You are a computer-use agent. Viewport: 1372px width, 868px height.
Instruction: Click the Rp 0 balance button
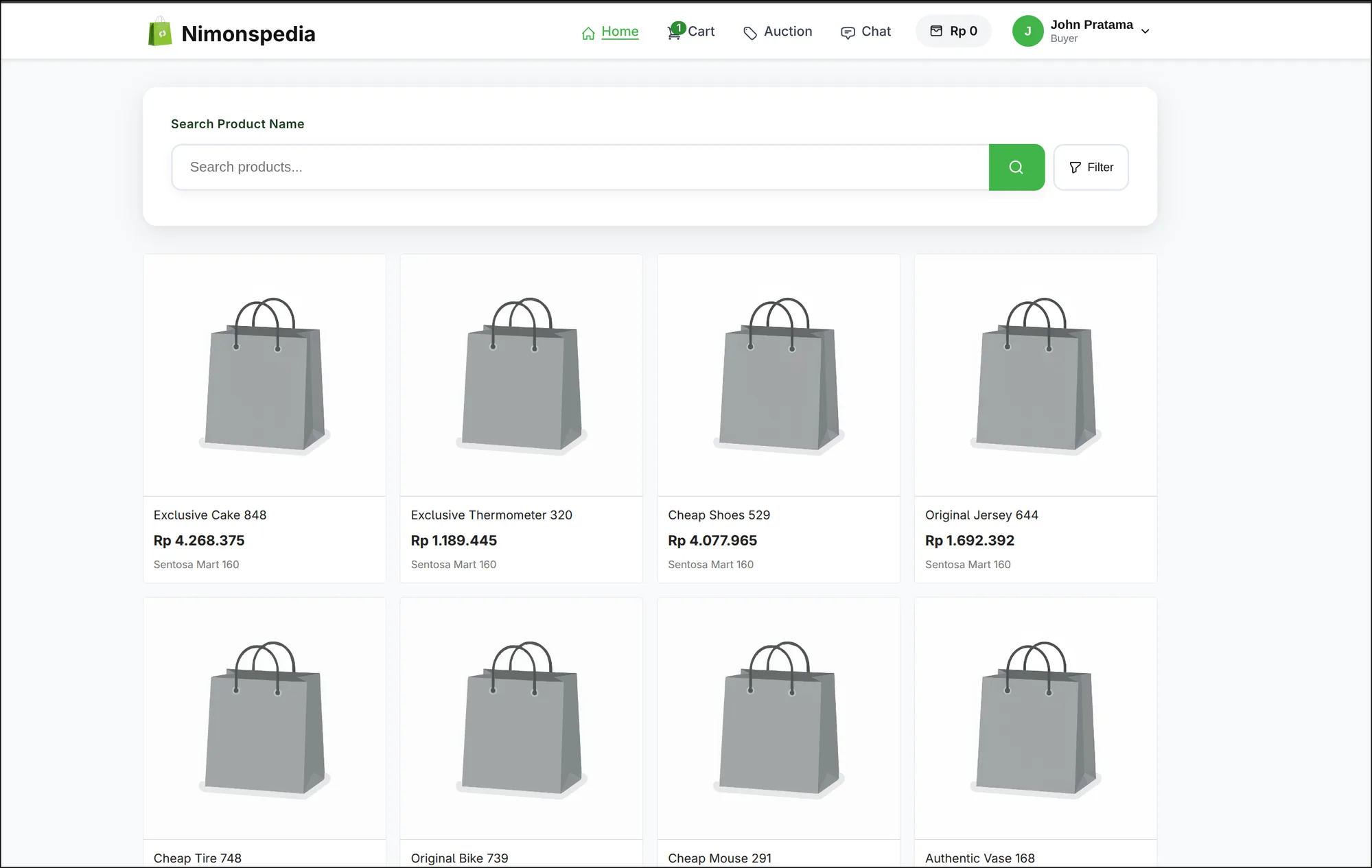pos(953,31)
